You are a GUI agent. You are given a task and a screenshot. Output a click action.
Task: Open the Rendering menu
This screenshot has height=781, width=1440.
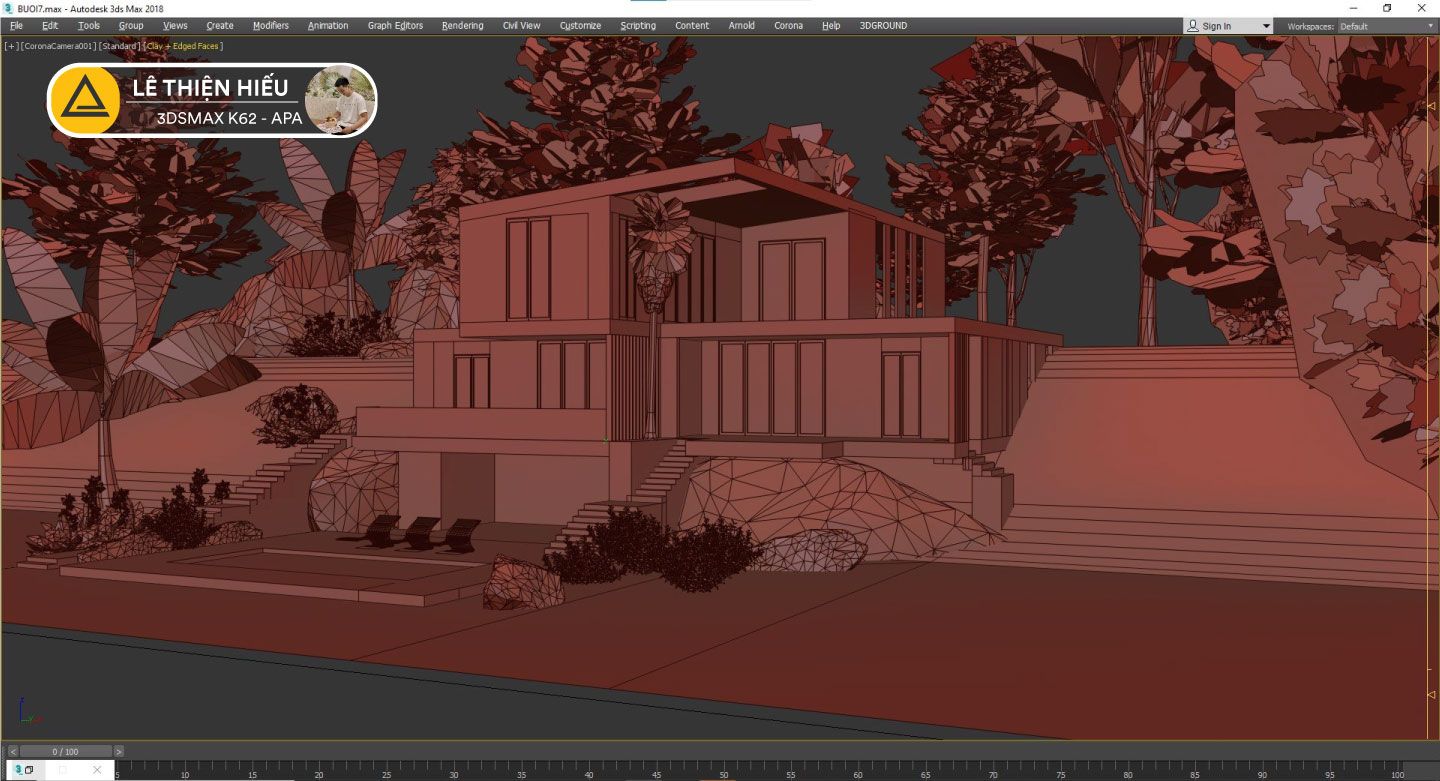pos(462,26)
